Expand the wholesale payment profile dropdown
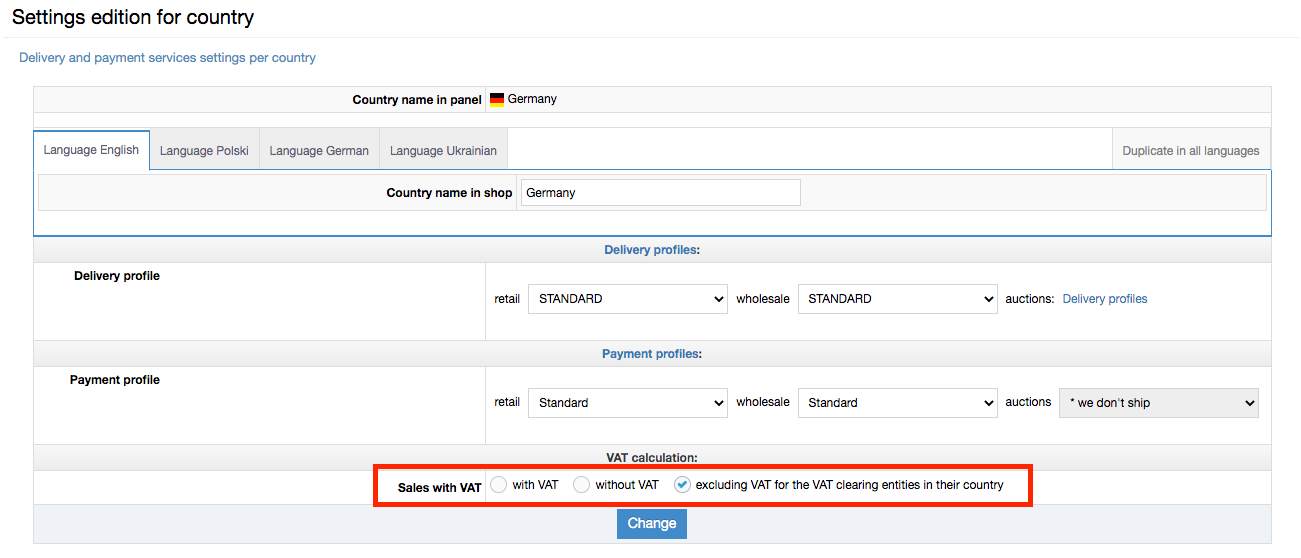This screenshot has width=1301, height=558. 897,403
